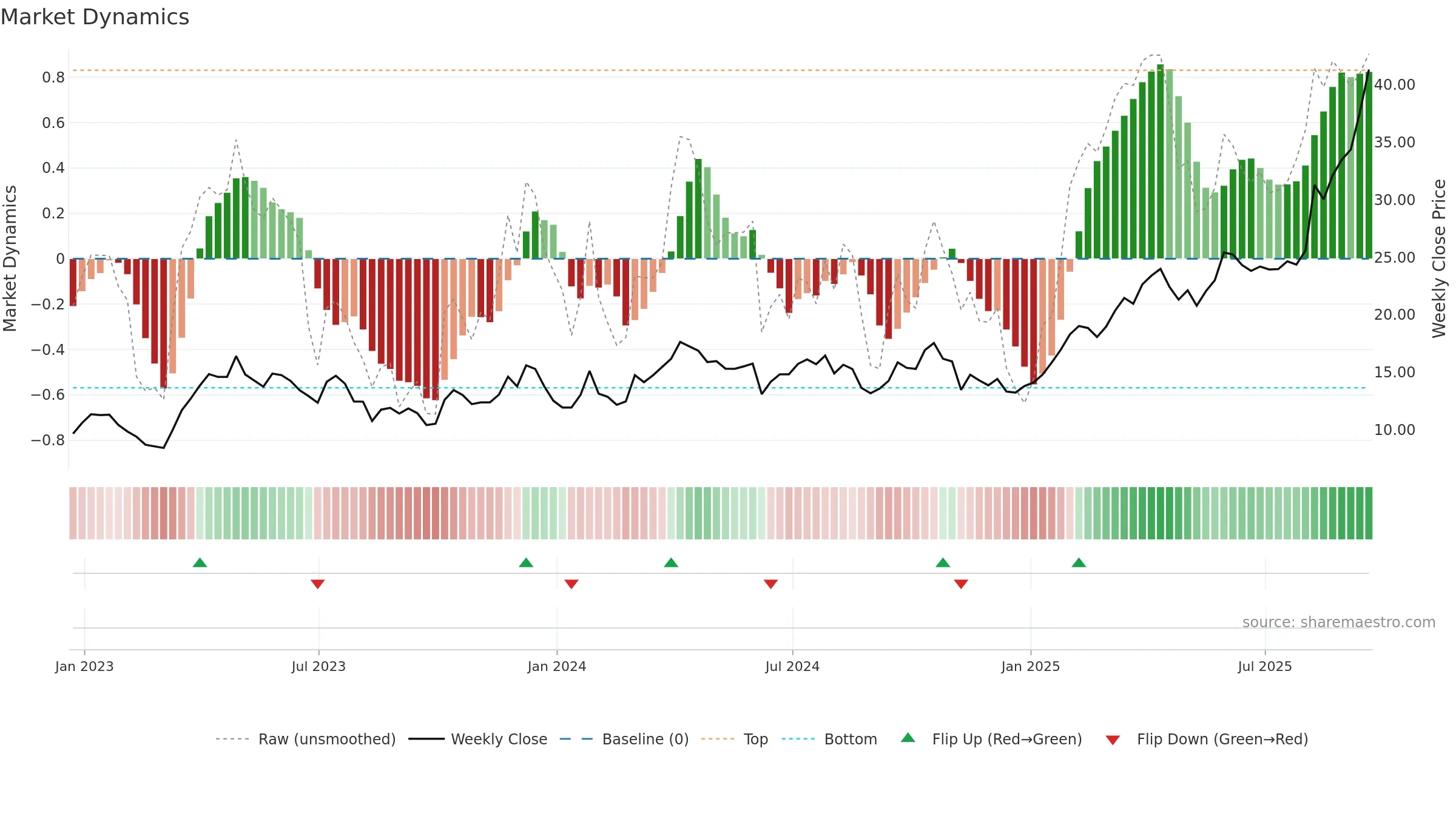Viewport: 1456px width, 819px height.
Task: Click the −0.2 left axis label
Action: click(x=48, y=304)
